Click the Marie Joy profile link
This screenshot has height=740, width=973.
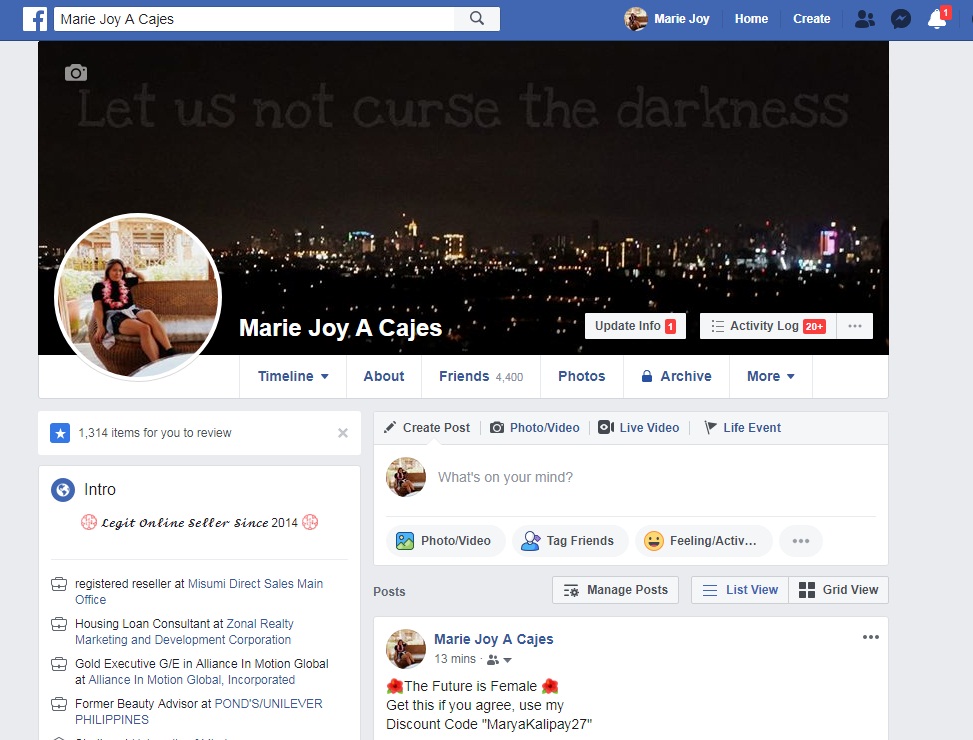[x=681, y=19]
